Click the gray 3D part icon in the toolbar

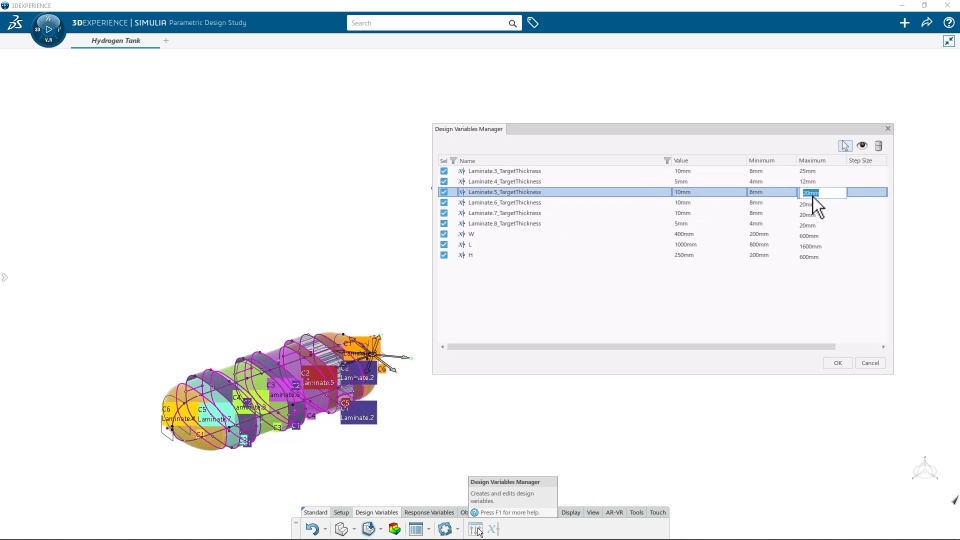[342, 529]
